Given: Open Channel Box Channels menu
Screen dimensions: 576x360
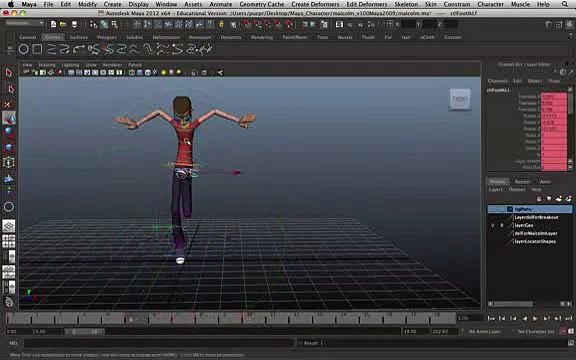Looking at the screenshot, I should (497, 81).
